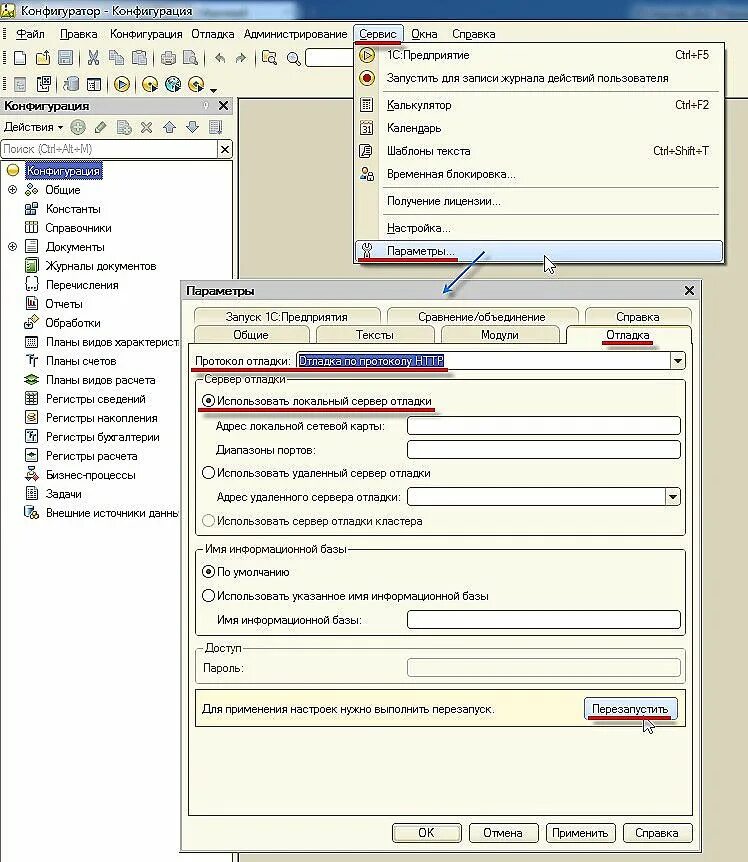Viewport: 748px width, 862px height.
Task: Select Планы счетов tree item
Action: [81, 361]
